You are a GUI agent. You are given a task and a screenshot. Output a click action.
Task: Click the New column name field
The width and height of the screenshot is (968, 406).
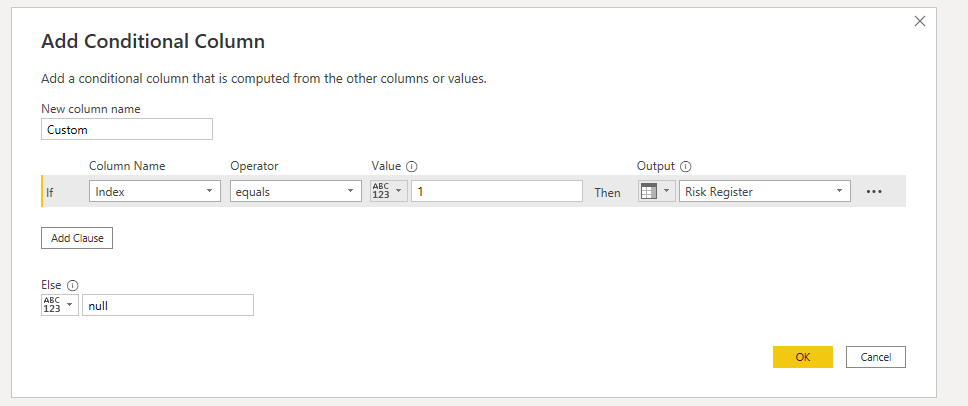point(127,130)
